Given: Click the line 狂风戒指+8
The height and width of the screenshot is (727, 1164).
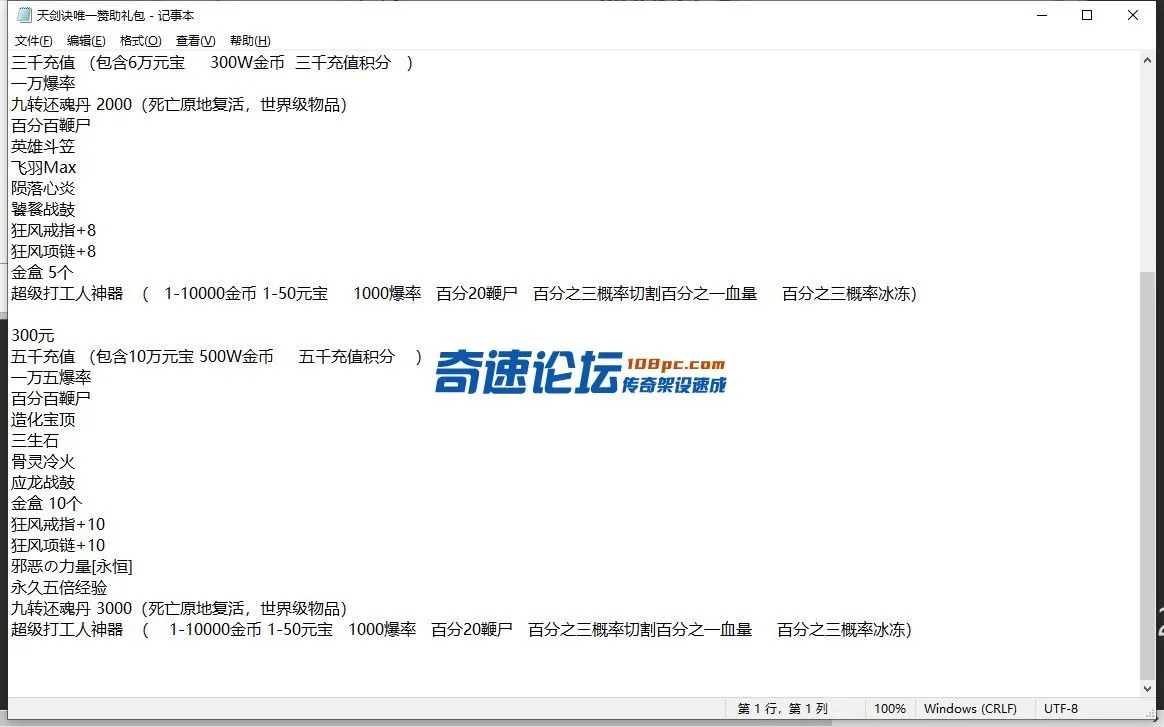Looking at the screenshot, I should coord(53,231).
